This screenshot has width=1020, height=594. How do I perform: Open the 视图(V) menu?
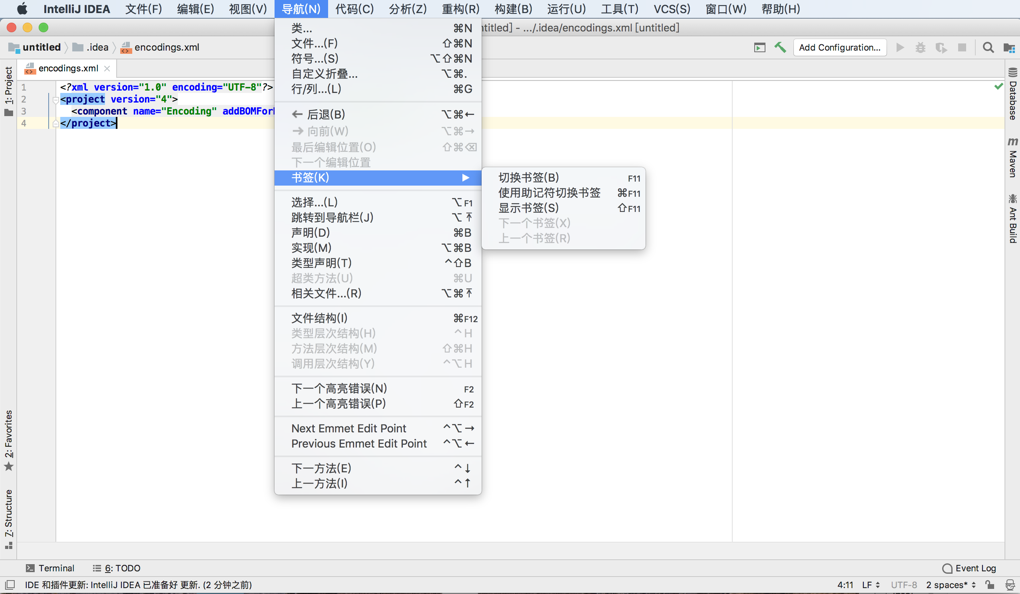[248, 9]
